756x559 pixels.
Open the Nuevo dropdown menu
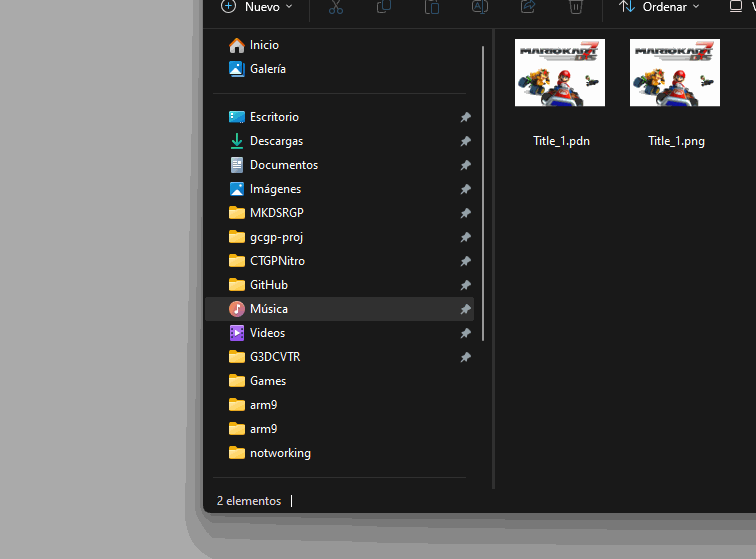coord(256,7)
